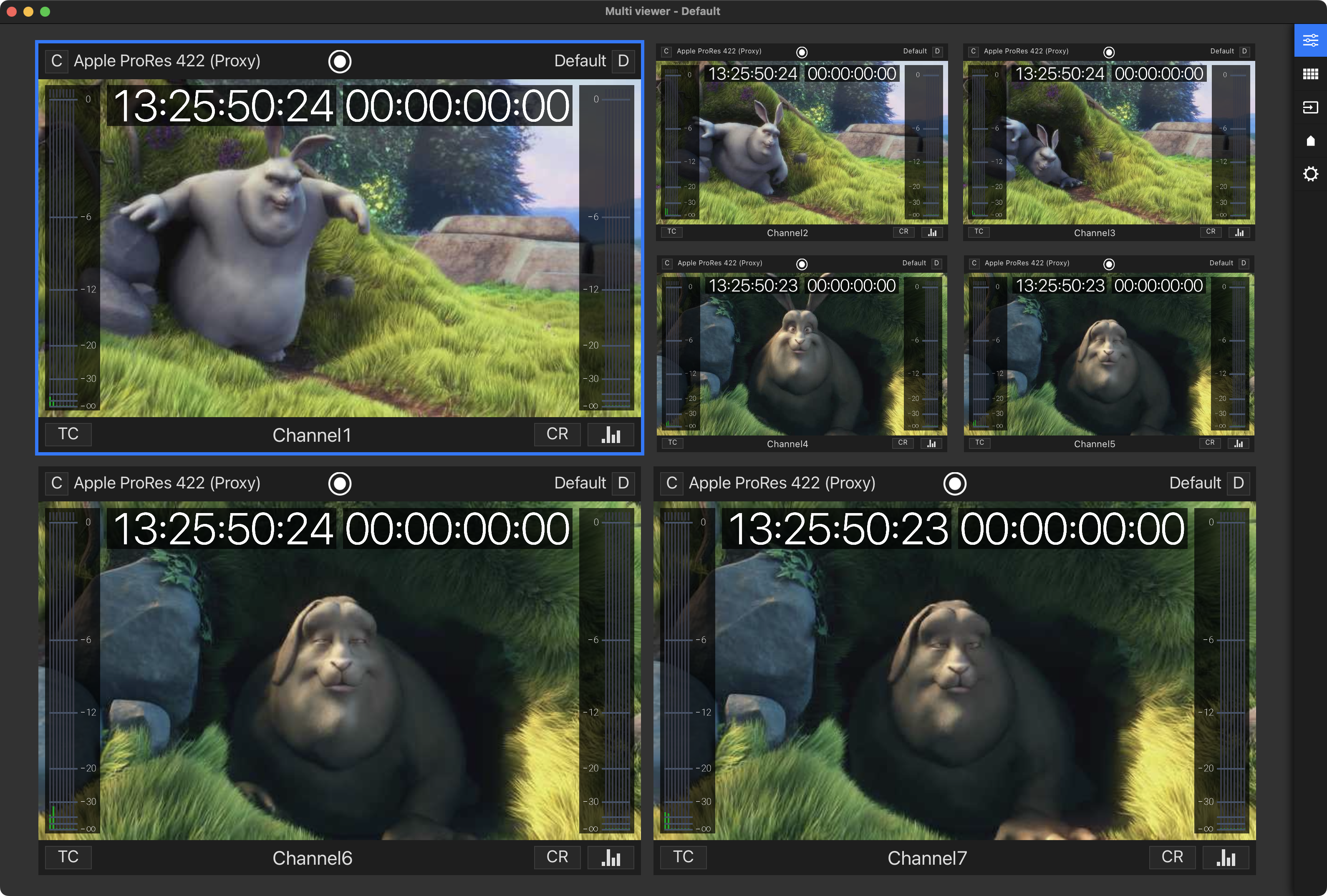
Task: Click the D button above Channel4
Action: click(x=936, y=263)
